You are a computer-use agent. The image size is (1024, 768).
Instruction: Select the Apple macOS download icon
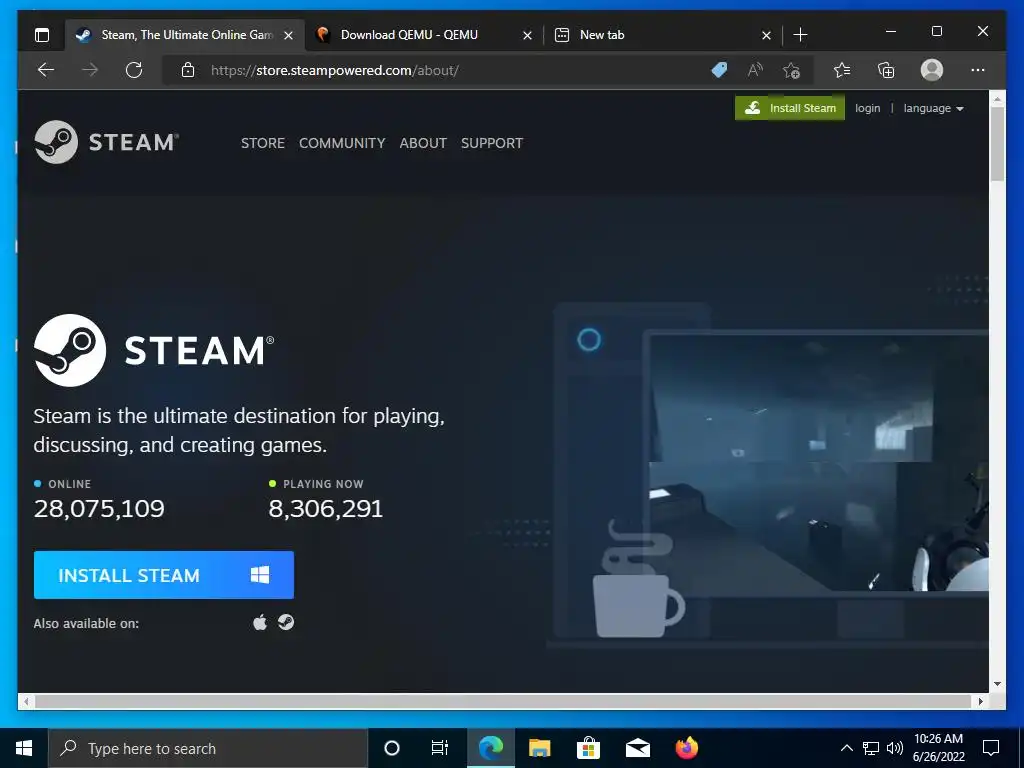(260, 622)
